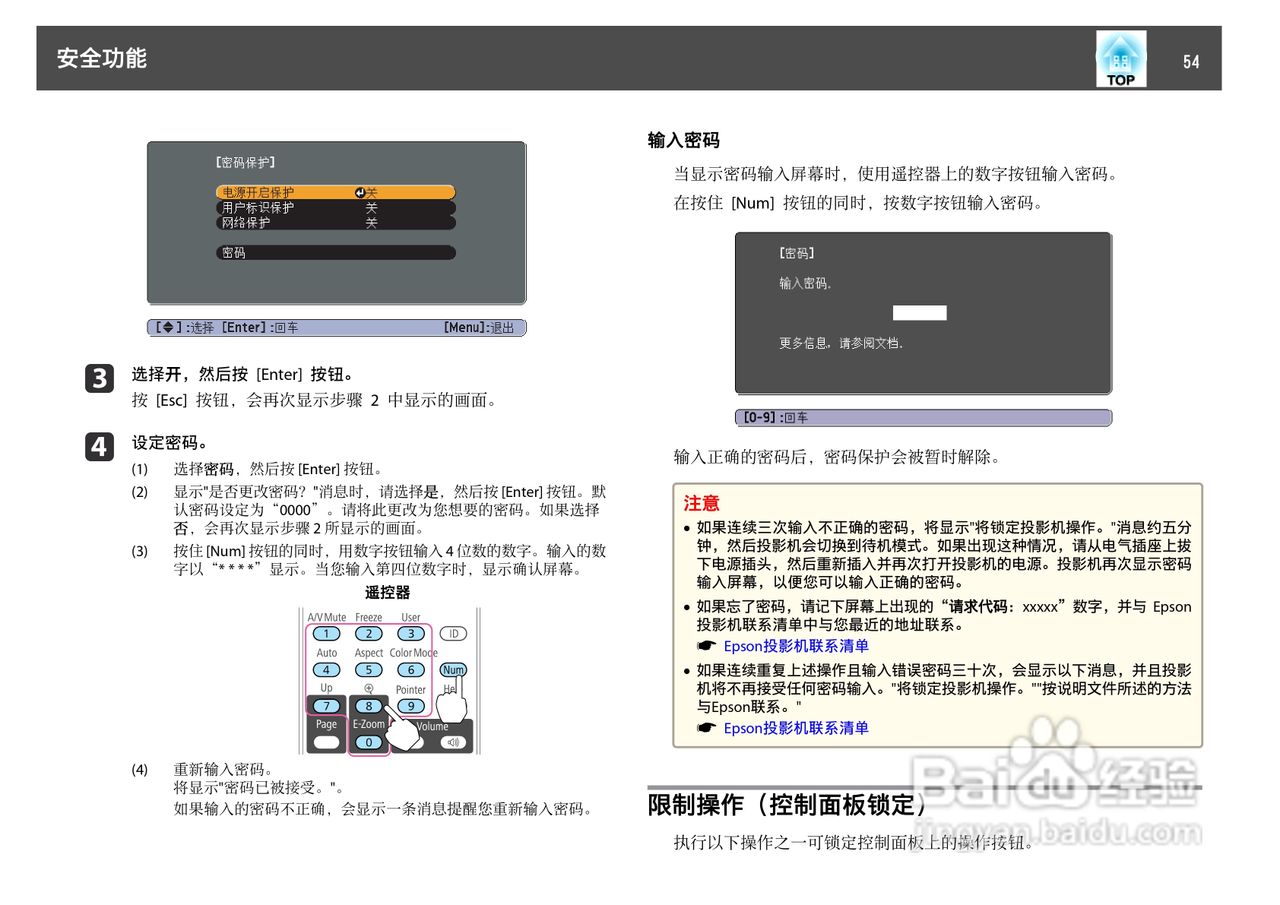Click the TOP home icon in header
The height and width of the screenshot is (905, 1280).
[x=1121, y=59]
